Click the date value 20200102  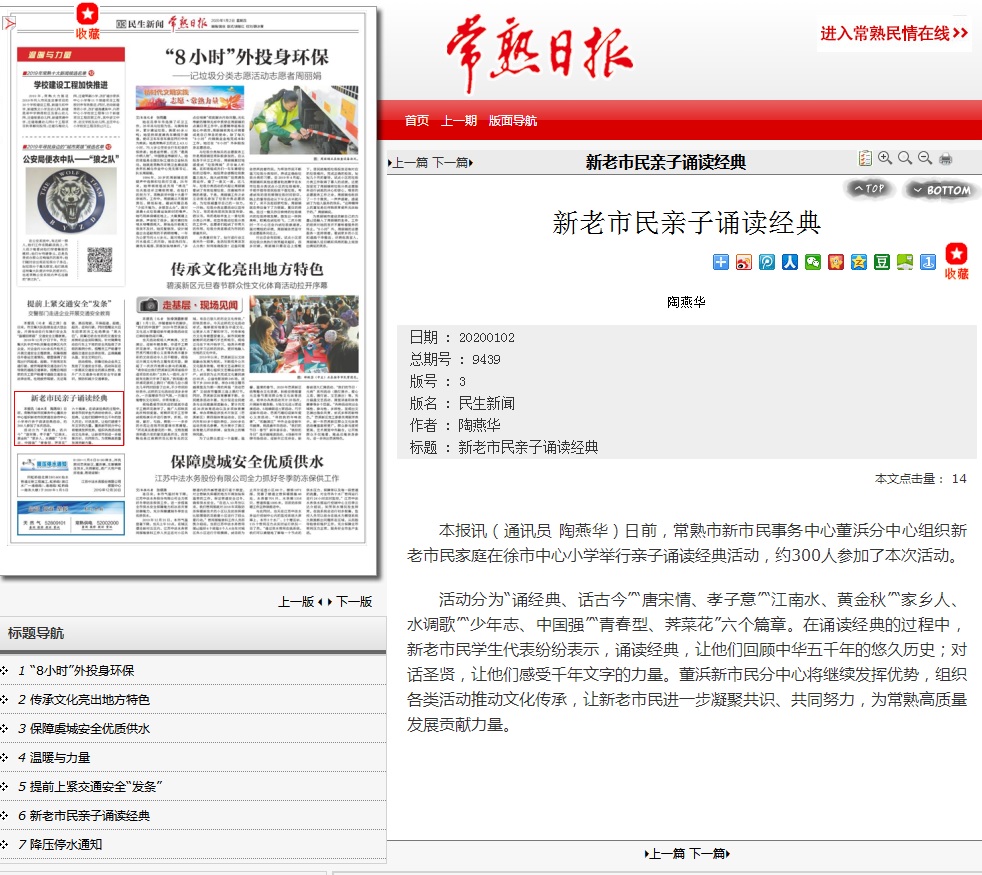point(487,338)
